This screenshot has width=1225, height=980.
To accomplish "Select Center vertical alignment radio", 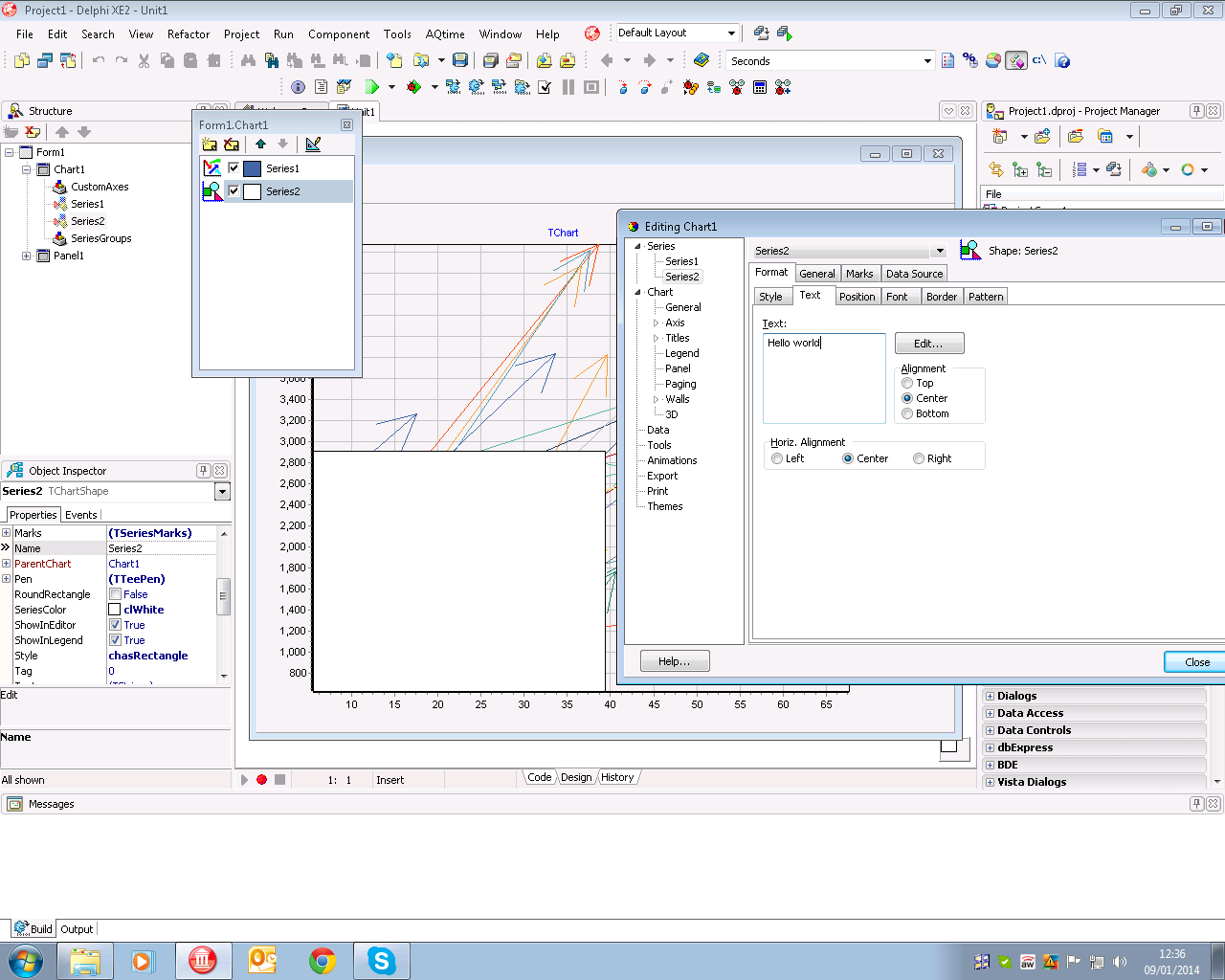I will pyautogui.click(x=907, y=398).
